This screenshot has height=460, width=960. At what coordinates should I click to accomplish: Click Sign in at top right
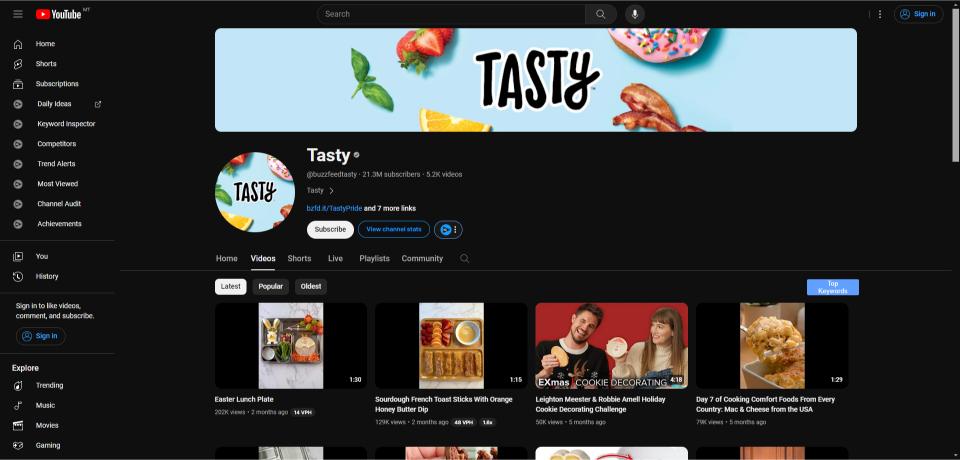(918, 14)
